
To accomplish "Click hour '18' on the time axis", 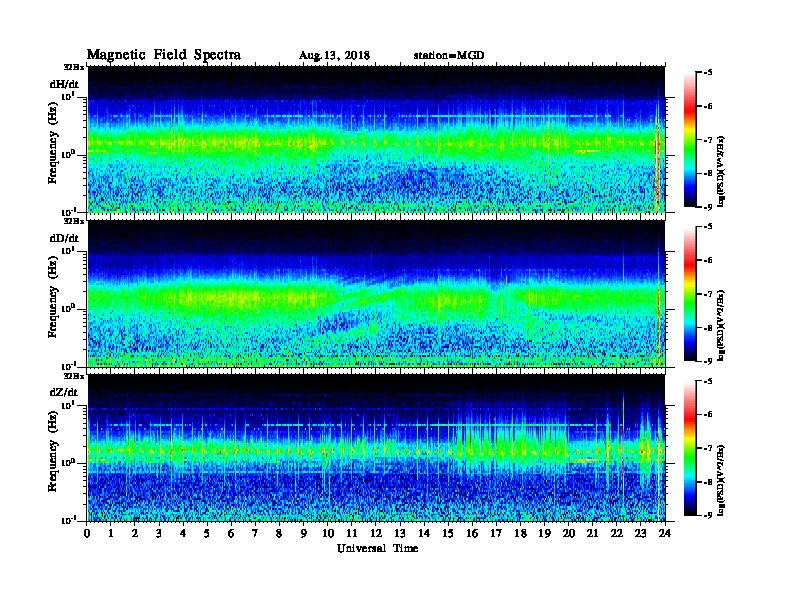I will [521, 533].
